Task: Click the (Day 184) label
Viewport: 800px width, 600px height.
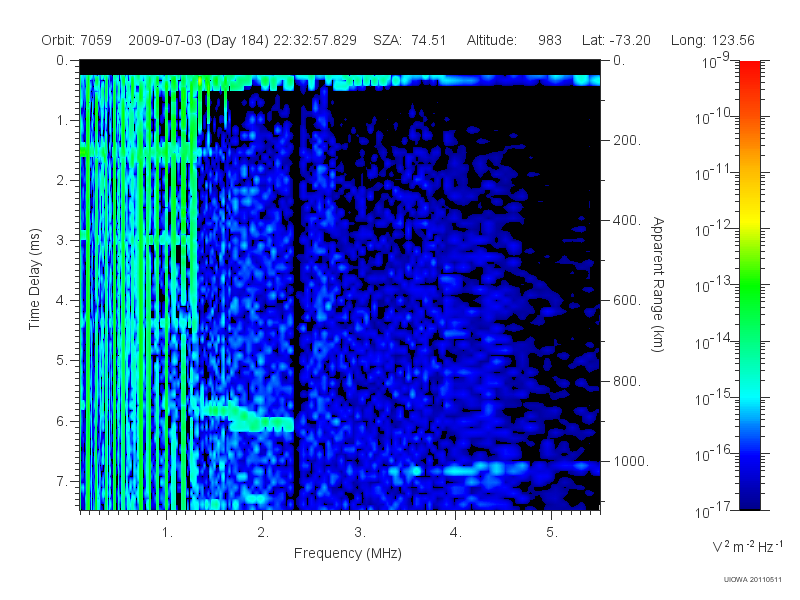Action: (237, 40)
